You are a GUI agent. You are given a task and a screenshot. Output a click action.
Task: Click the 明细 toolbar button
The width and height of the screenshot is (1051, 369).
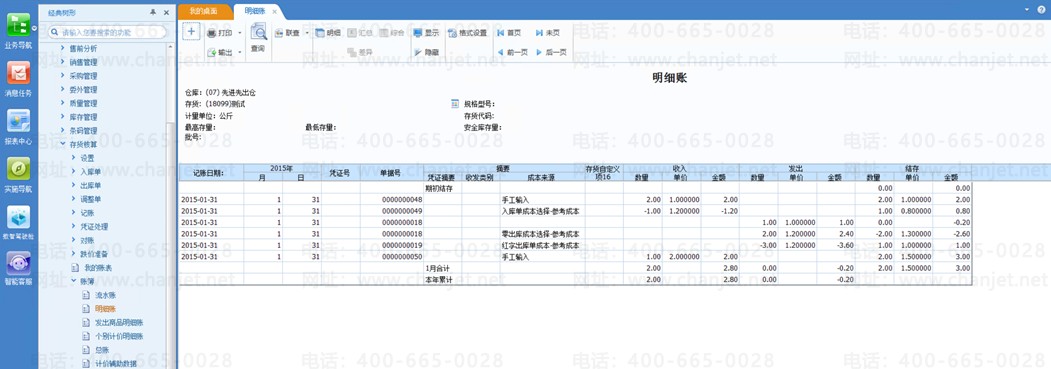(x=327, y=33)
